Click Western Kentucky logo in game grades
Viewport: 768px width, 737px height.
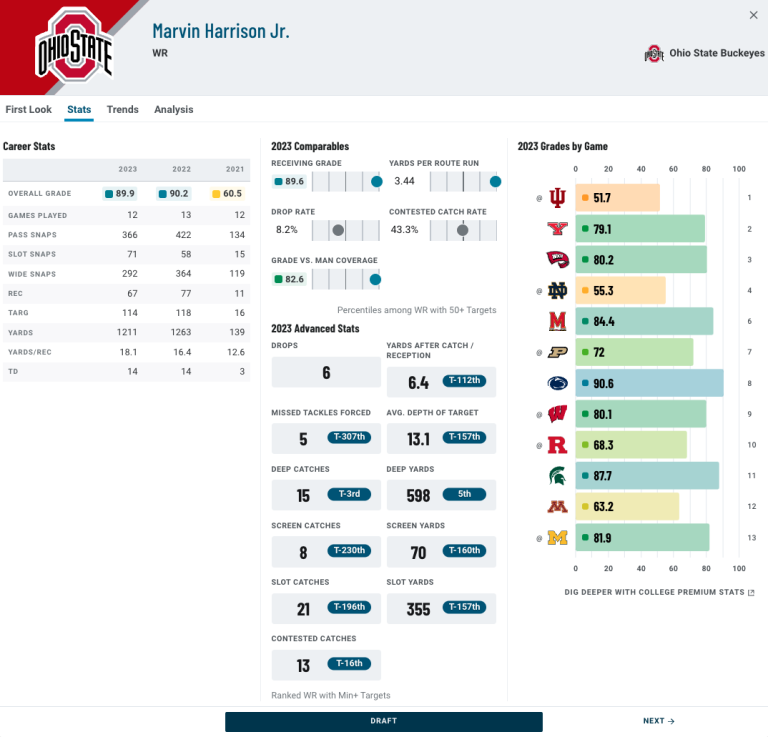pyautogui.click(x=557, y=260)
